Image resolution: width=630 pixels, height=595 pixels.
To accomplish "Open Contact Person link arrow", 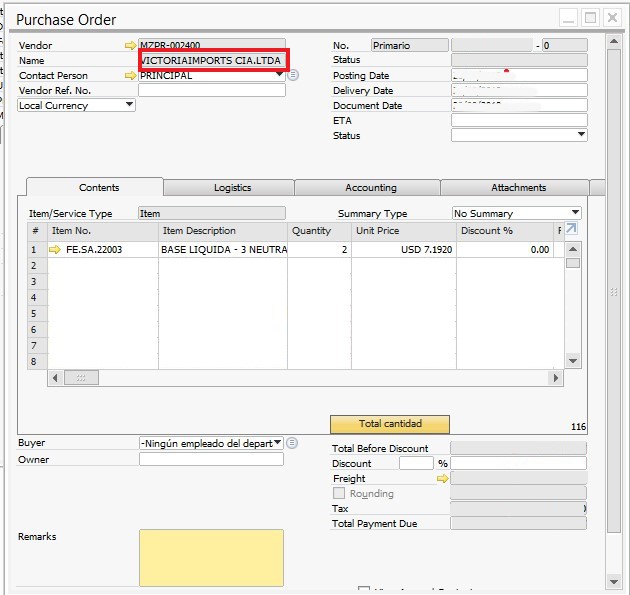I will pyautogui.click(x=129, y=76).
